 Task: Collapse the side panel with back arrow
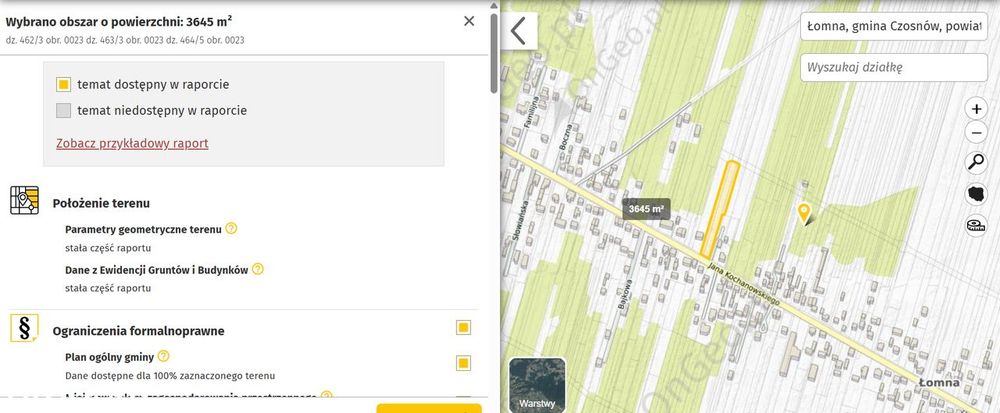tap(518, 31)
